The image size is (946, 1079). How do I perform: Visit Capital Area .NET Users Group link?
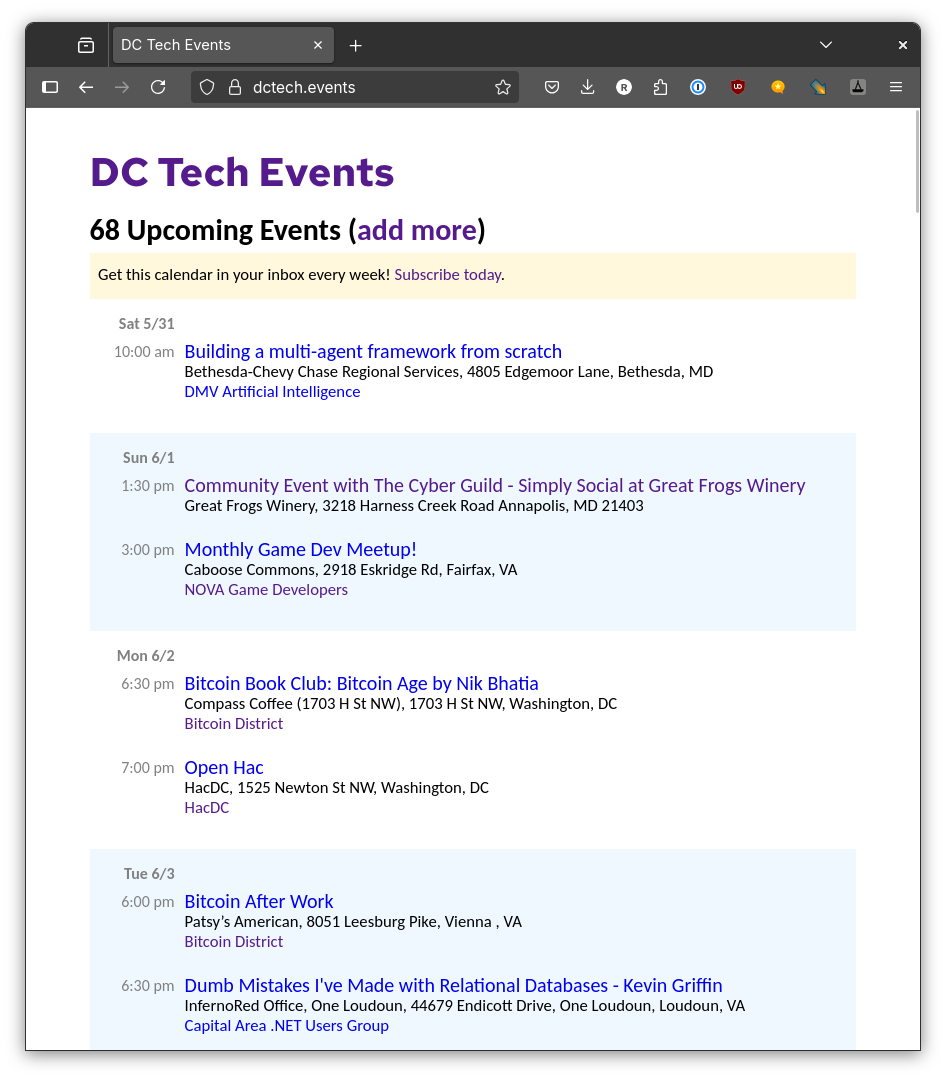click(x=286, y=1026)
